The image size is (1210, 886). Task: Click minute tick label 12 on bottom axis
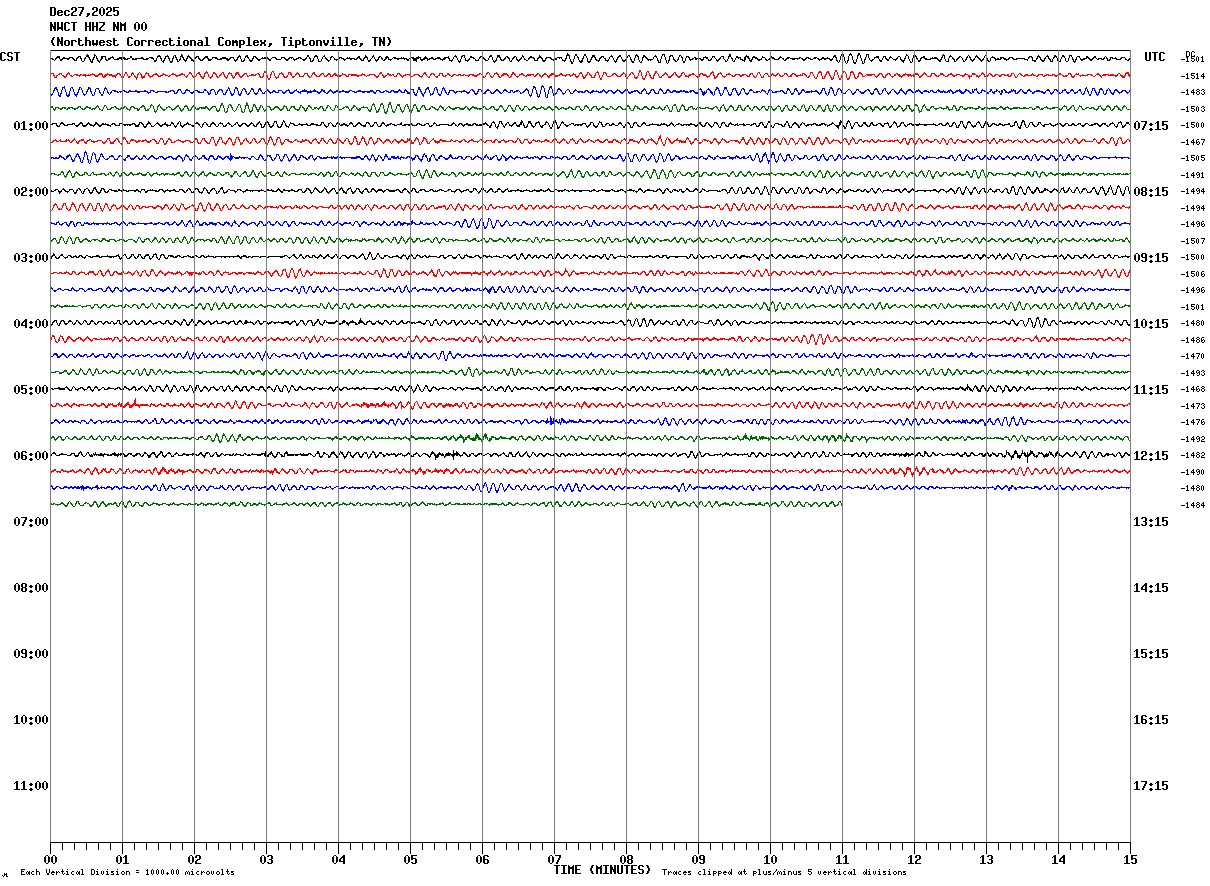click(914, 860)
